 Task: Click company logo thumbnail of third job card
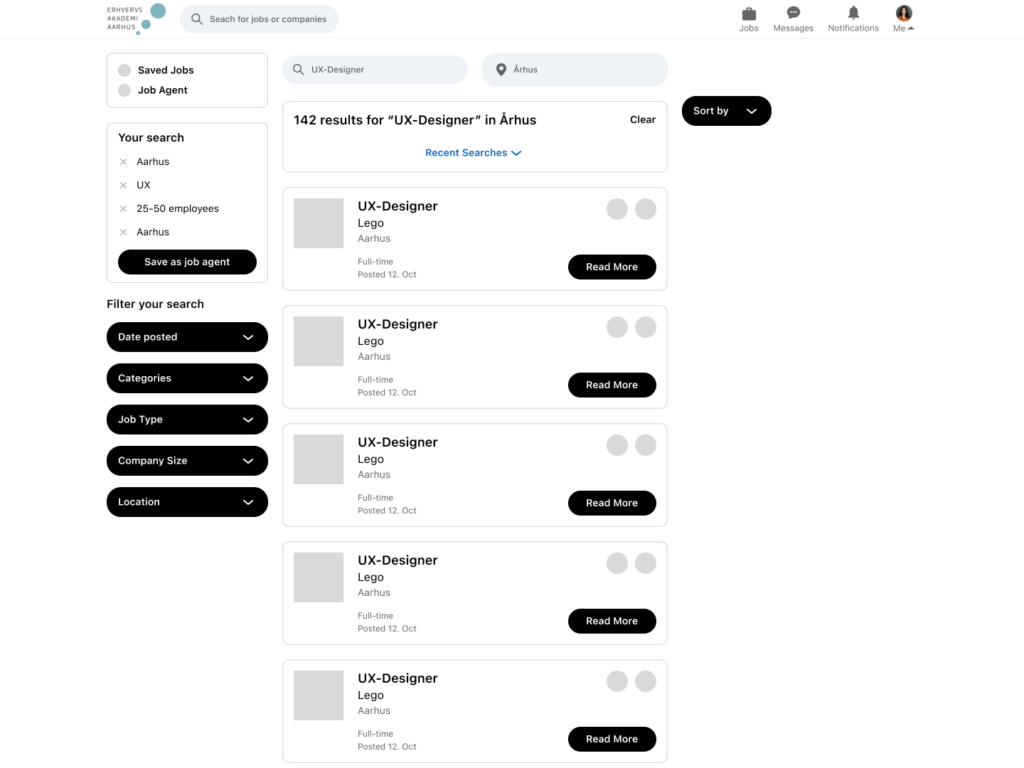tap(318, 459)
